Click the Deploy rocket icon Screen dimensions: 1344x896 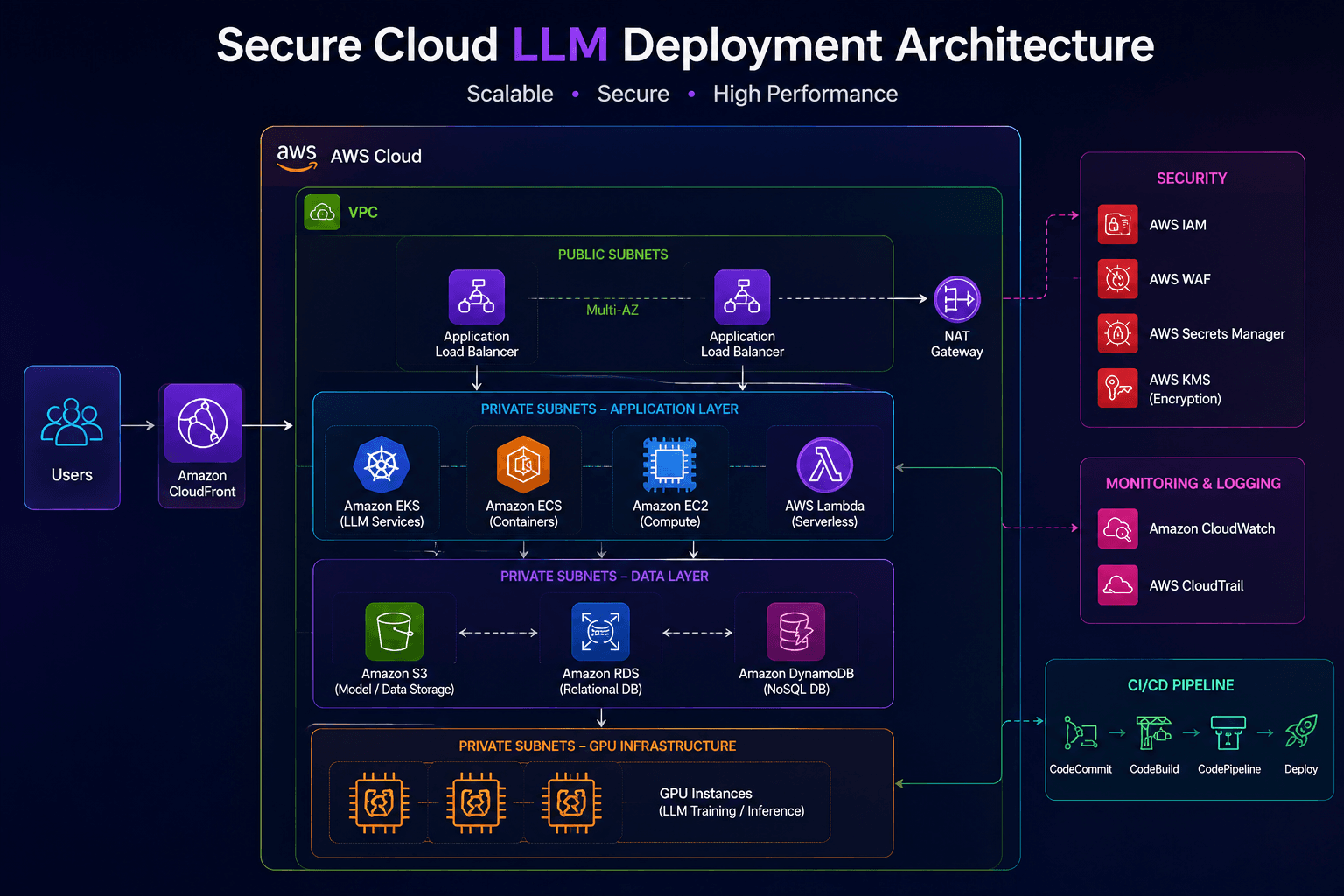(x=1301, y=731)
